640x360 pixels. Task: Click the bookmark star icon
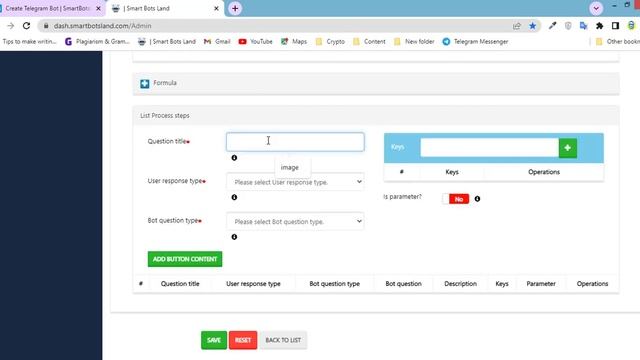[x=533, y=26]
